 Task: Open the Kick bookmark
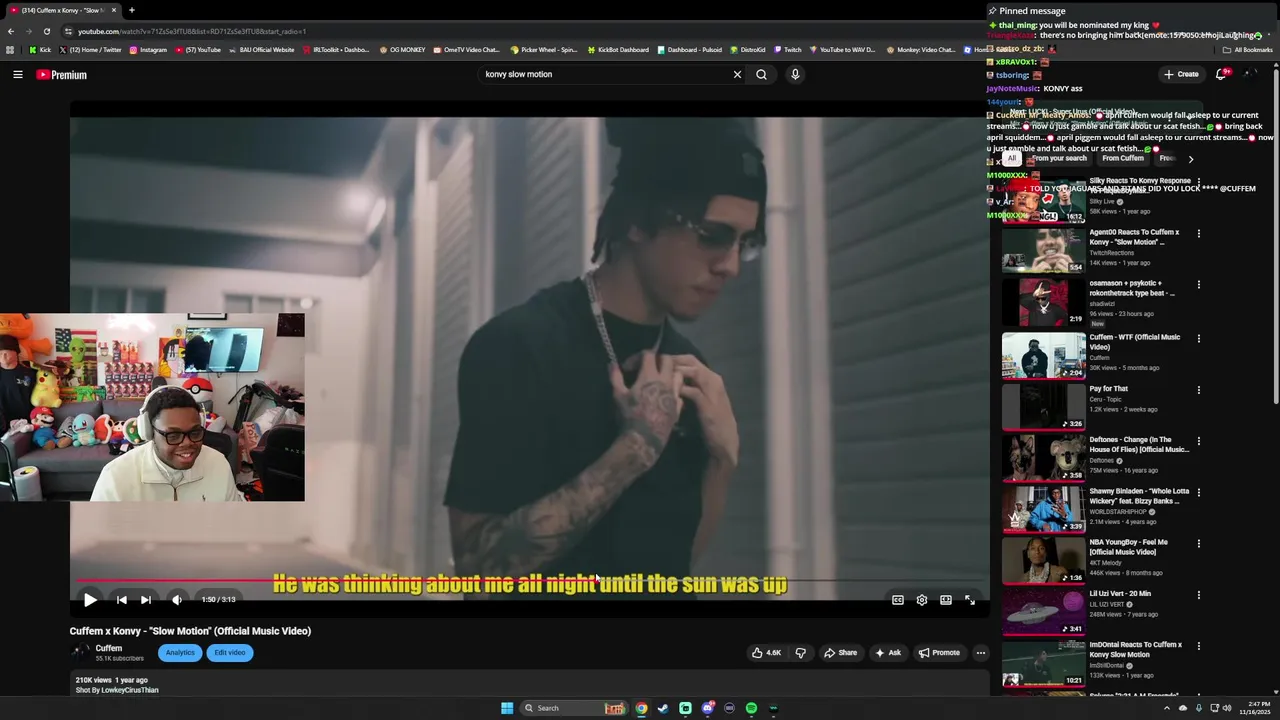pos(40,49)
